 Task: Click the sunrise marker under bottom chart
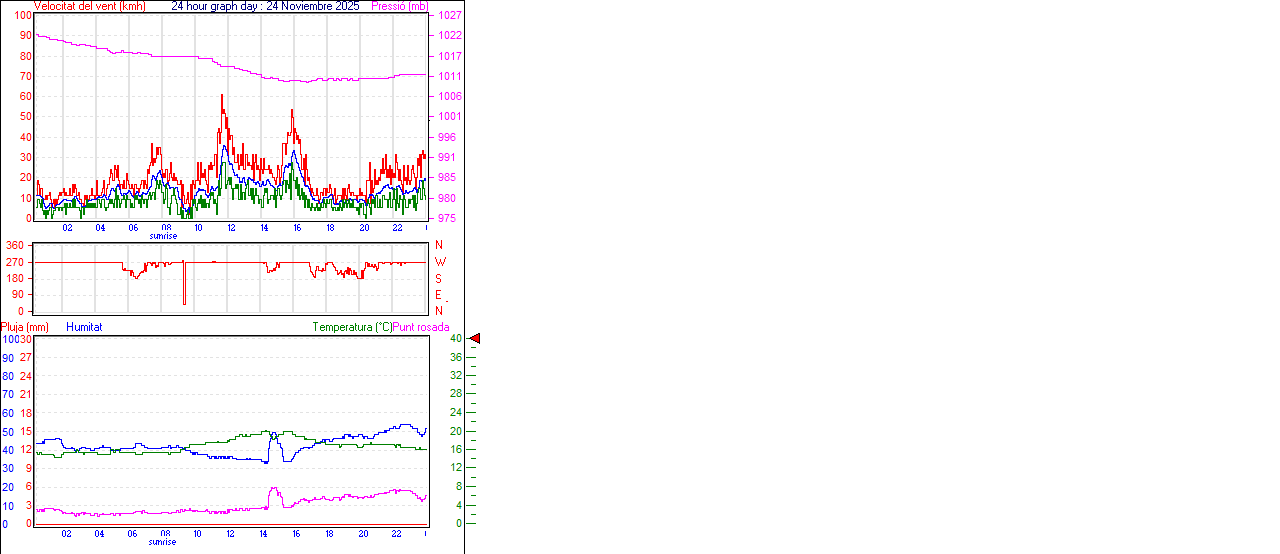(x=163, y=541)
